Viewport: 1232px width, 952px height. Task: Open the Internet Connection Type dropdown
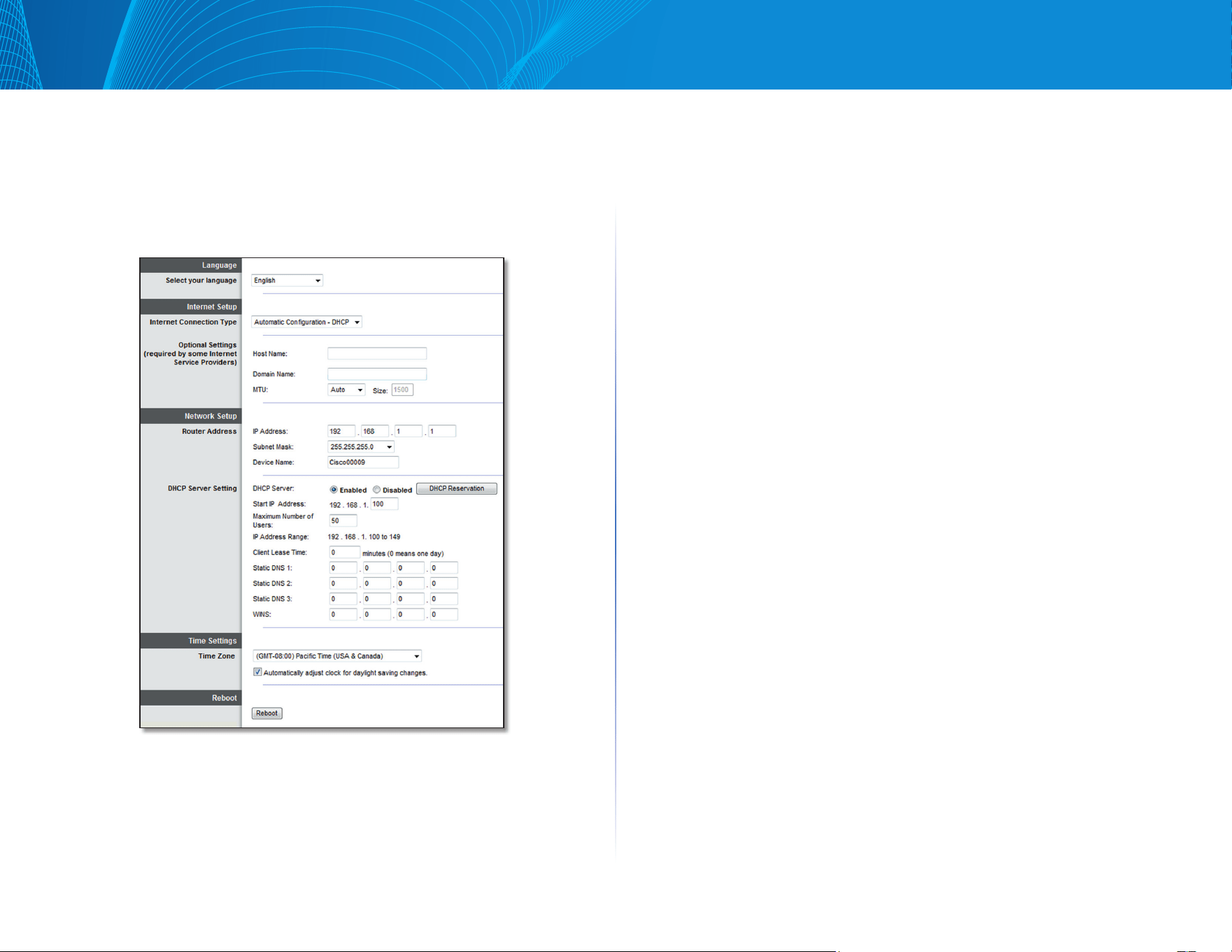pyautogui.click(x=306, y=322)
